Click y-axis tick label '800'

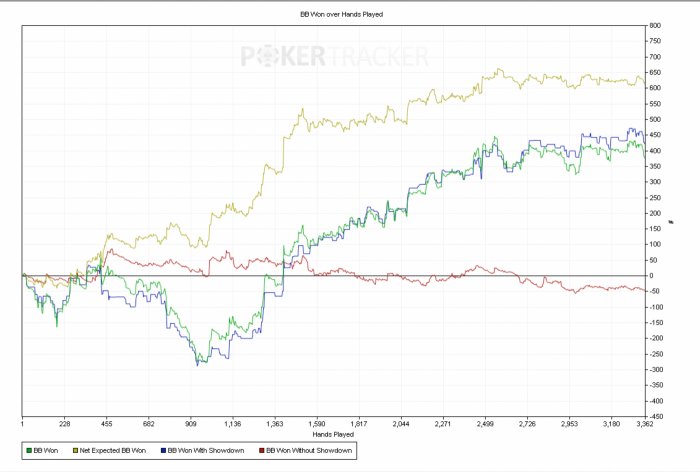[x=655, y=26]
